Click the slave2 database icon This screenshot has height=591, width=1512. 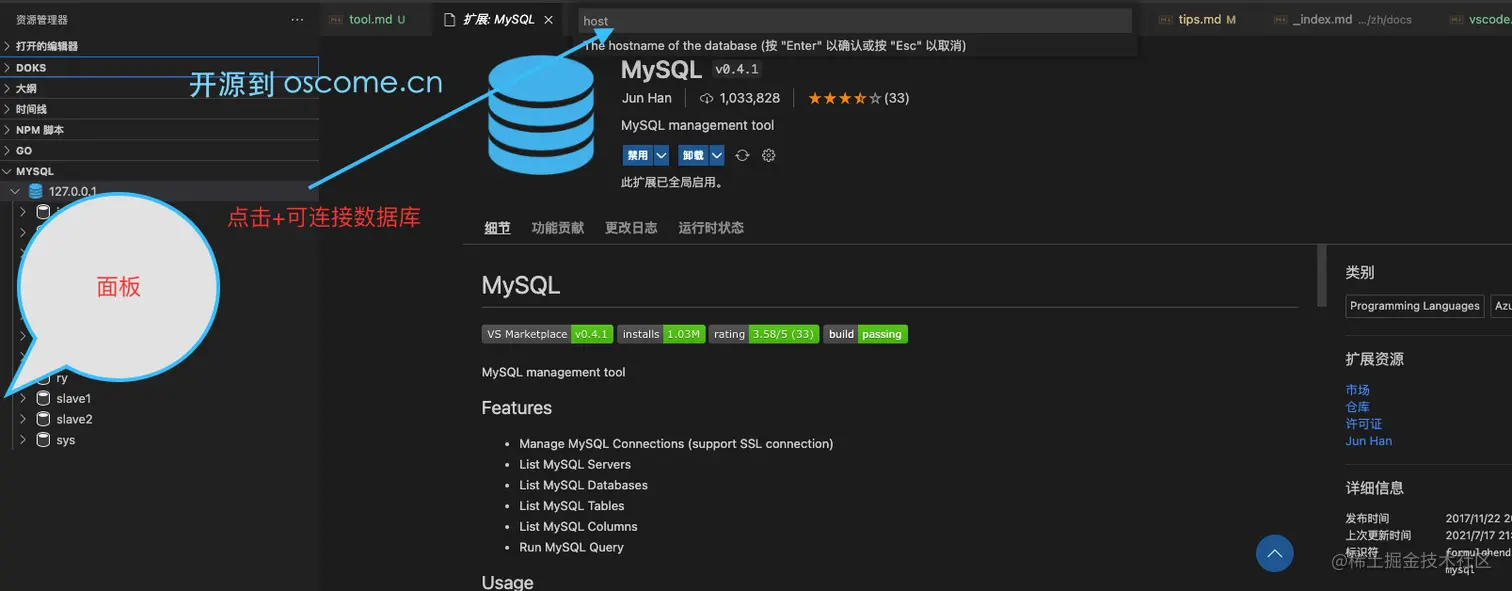click(x=43, y=419)
